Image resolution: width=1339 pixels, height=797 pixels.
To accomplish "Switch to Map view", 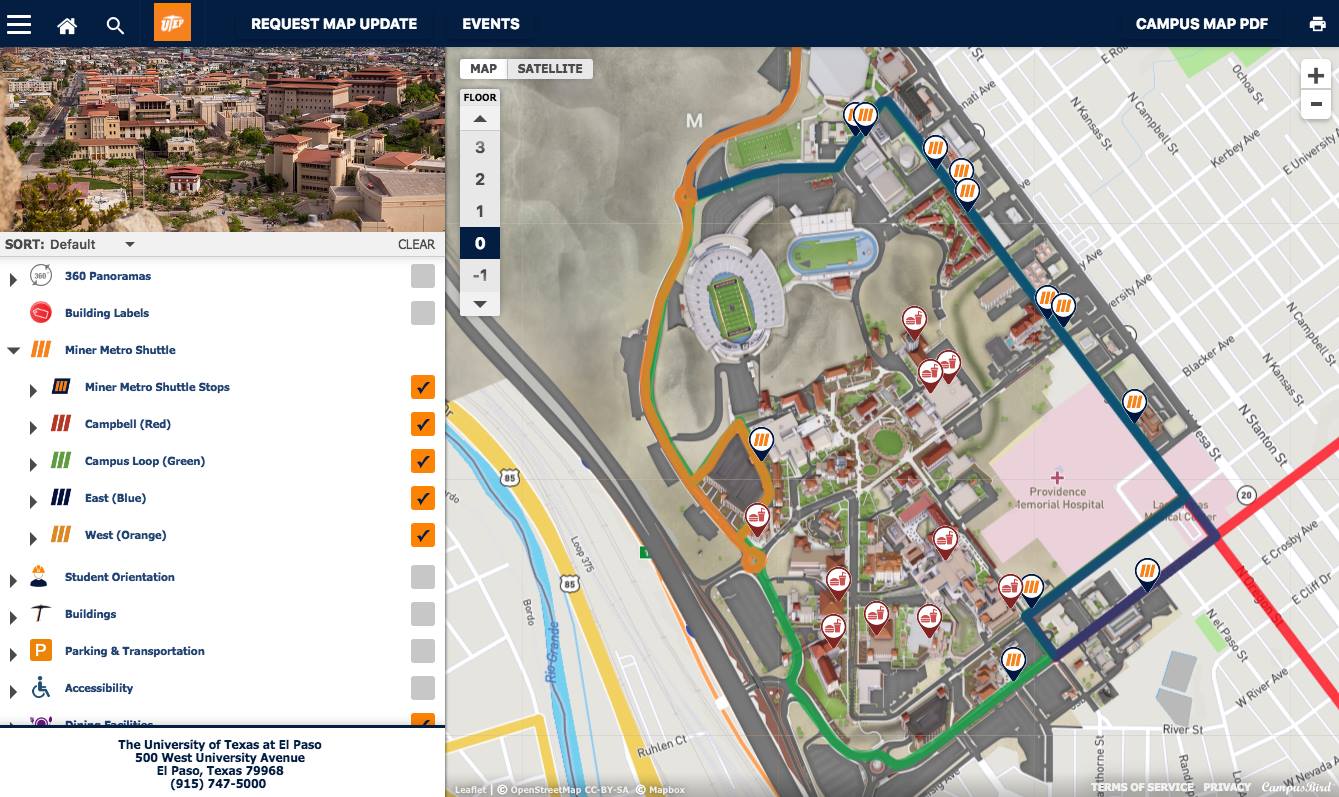I will pyautogui.click(x=483, y=69).
